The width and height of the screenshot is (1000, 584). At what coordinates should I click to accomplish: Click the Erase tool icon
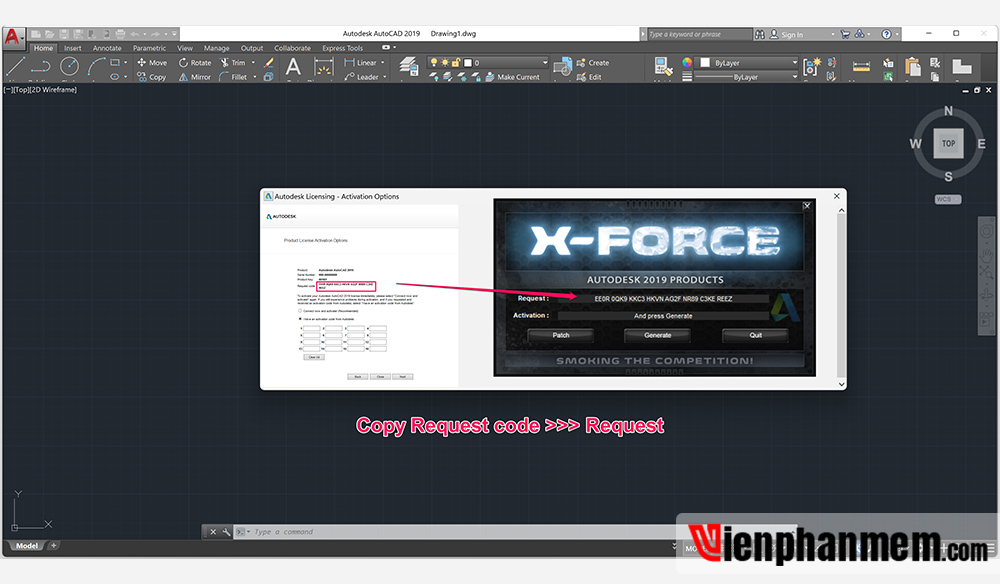pos(268,62)
